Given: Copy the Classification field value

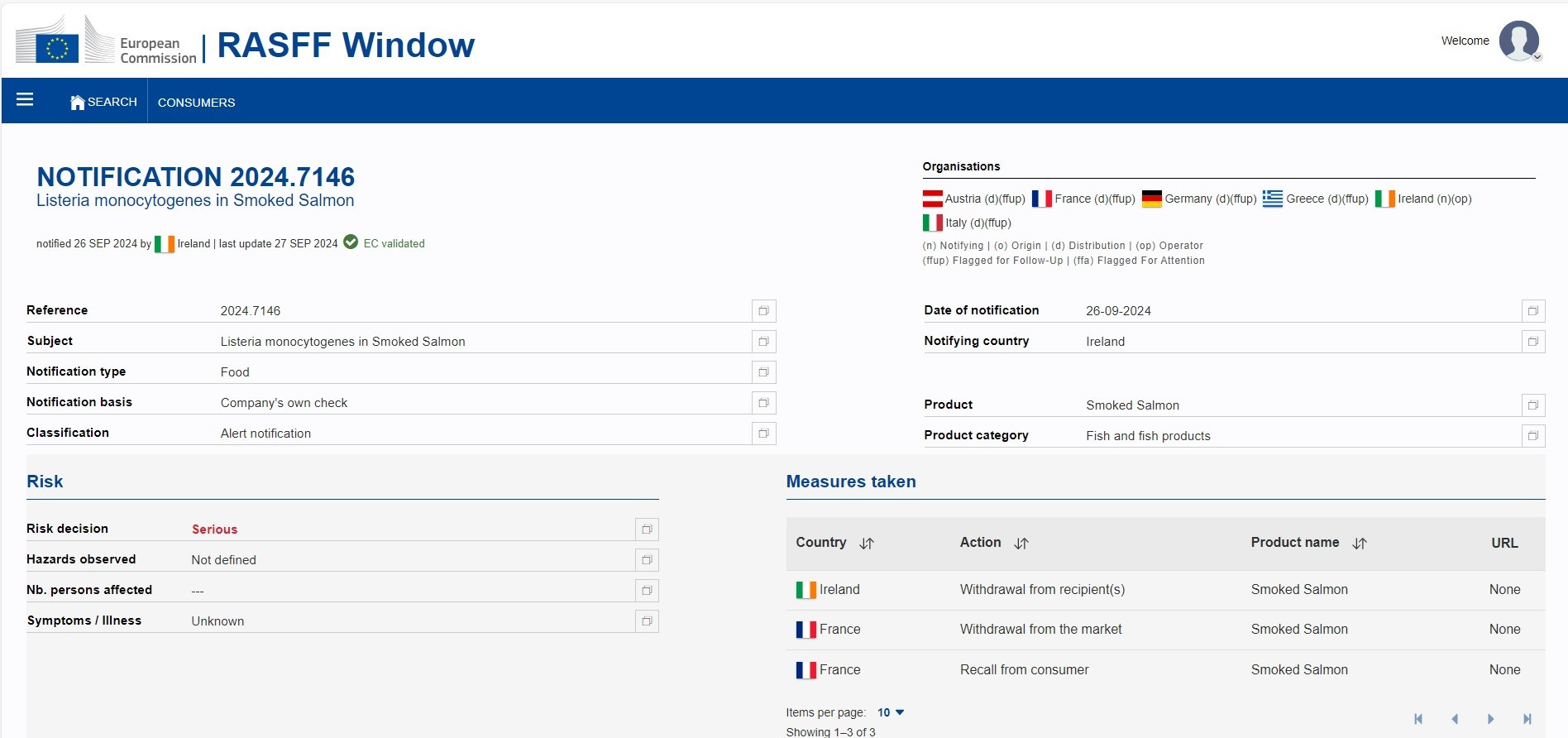Looking at the screenshot, I should click(763, 434).
